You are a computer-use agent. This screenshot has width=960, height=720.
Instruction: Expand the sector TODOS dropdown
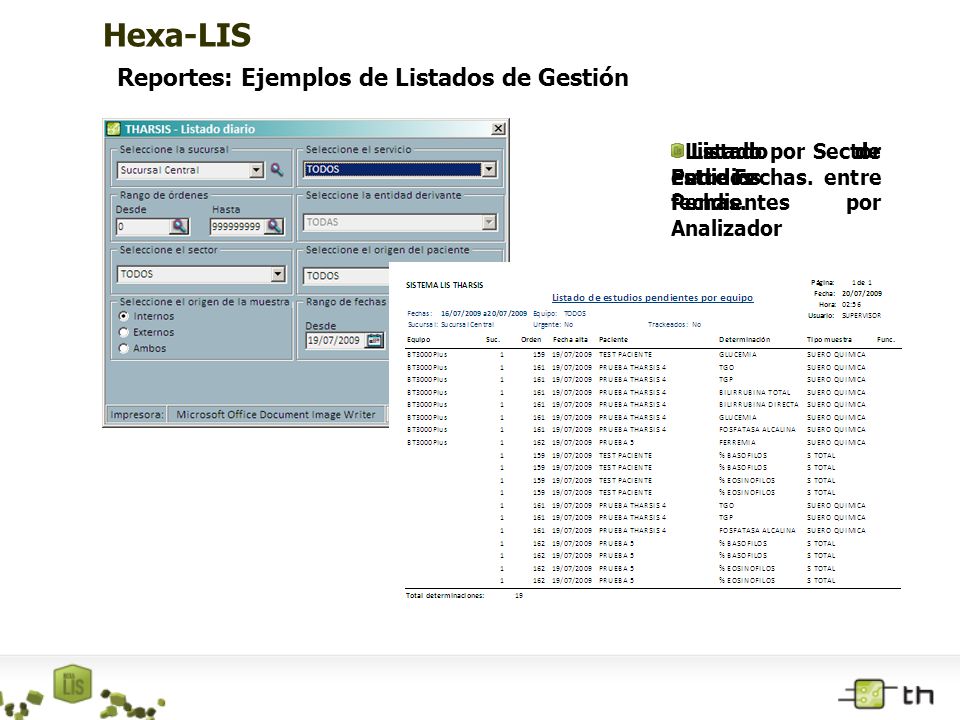pyautogui.click(x=278, y=274)
